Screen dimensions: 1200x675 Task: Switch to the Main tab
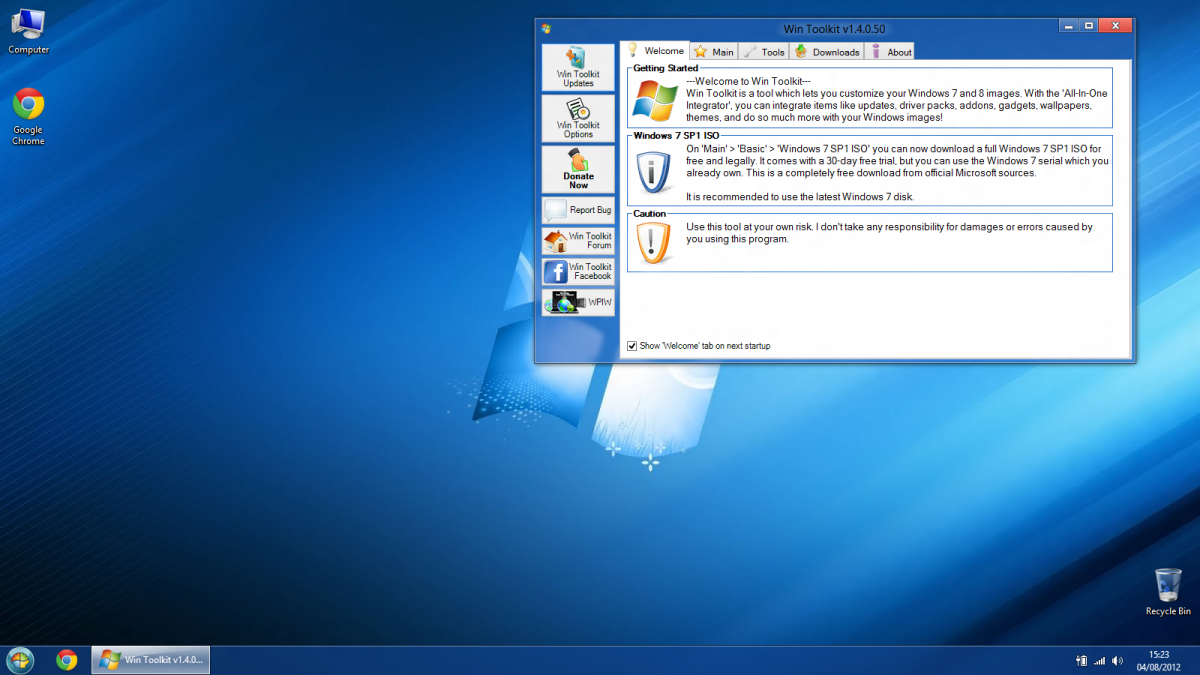click(x=714, y=52)
